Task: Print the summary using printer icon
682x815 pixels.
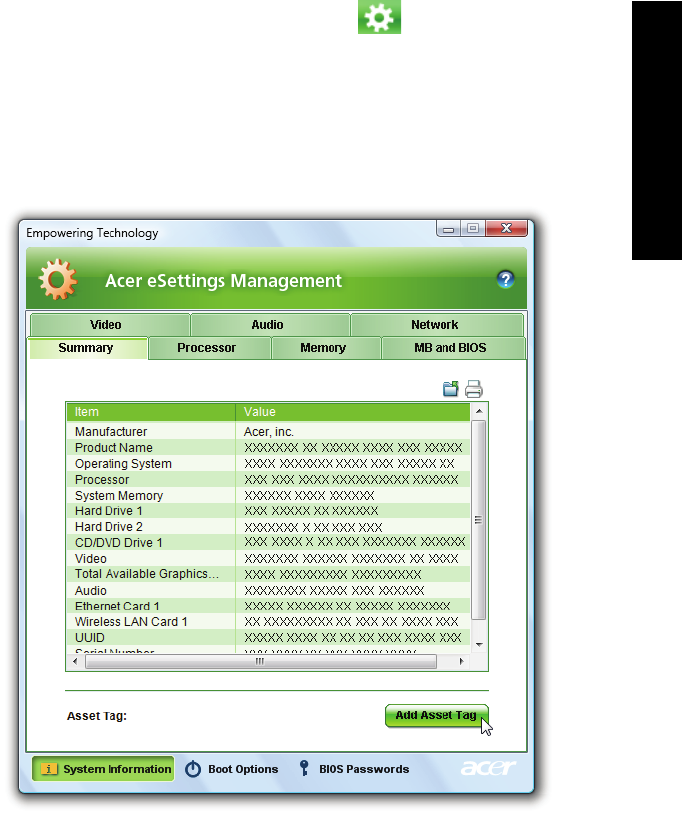Action: click(474, 389)
